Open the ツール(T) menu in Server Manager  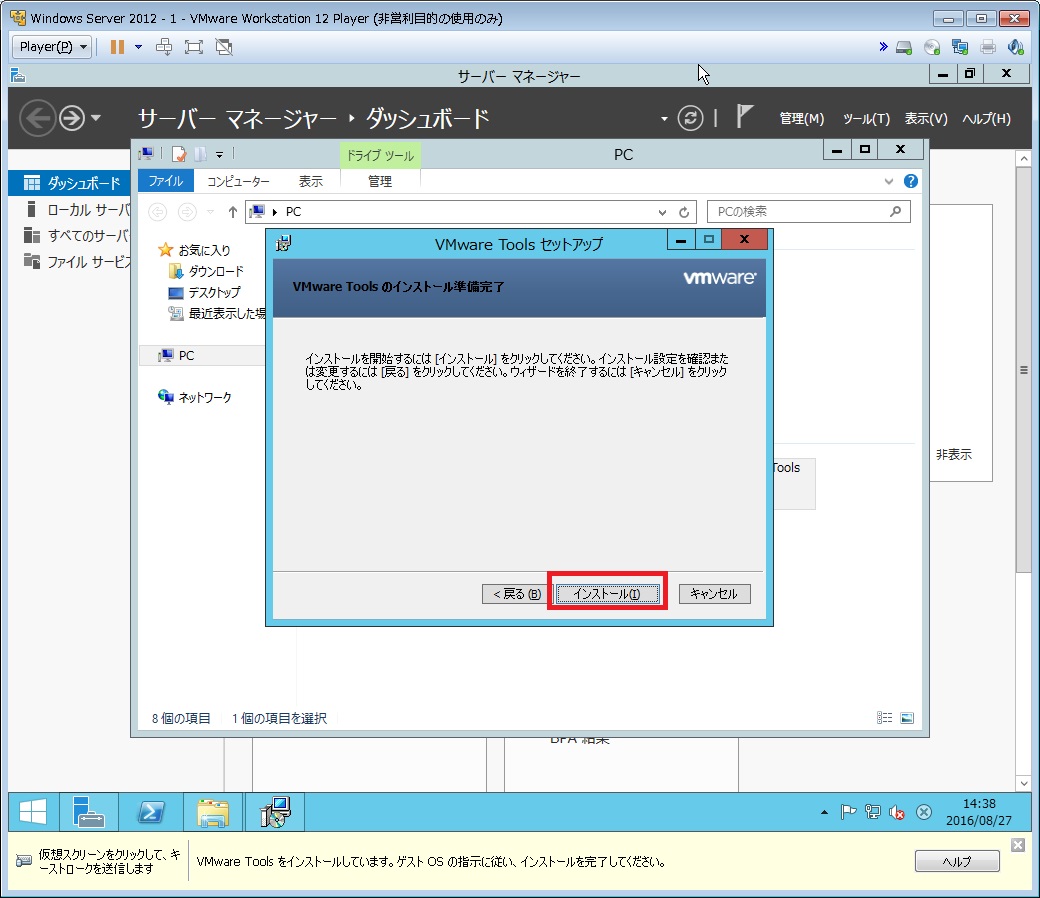(x=866, y=119)
